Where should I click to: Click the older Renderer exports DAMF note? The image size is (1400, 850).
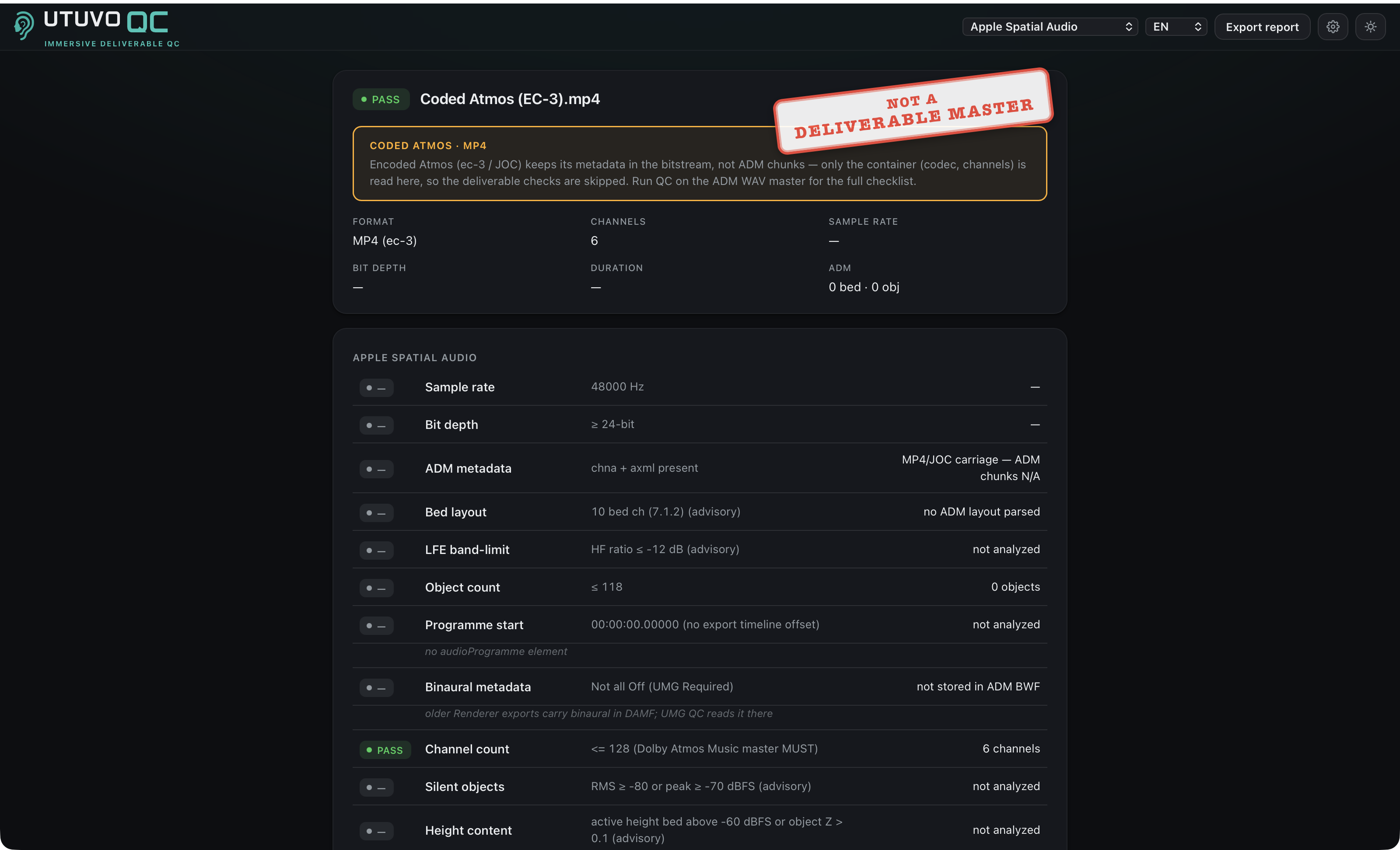598,713
